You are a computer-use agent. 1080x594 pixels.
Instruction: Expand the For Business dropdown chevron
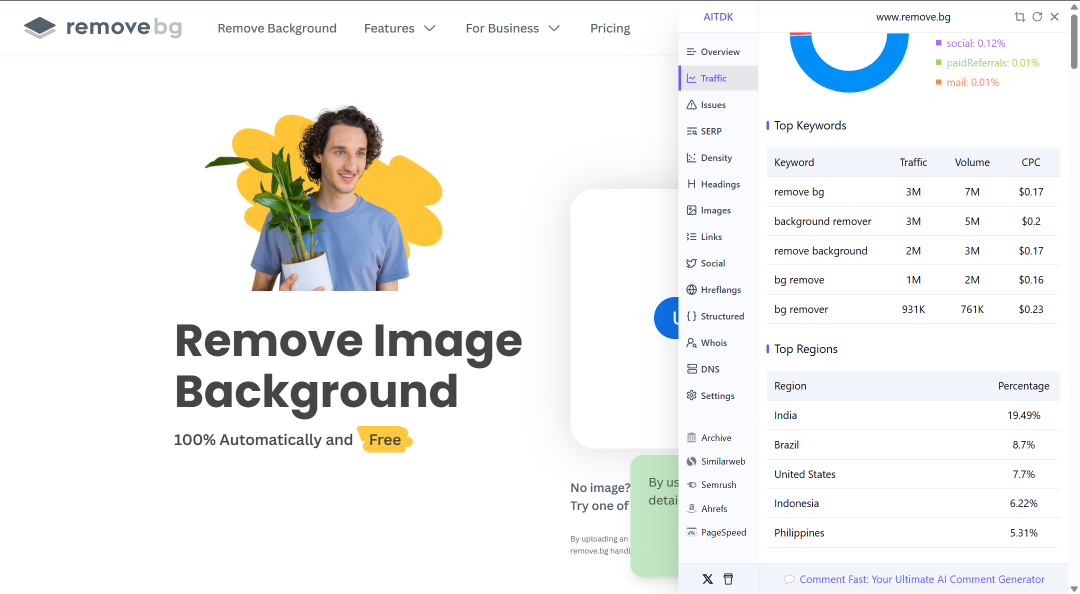tap(554, 28)
